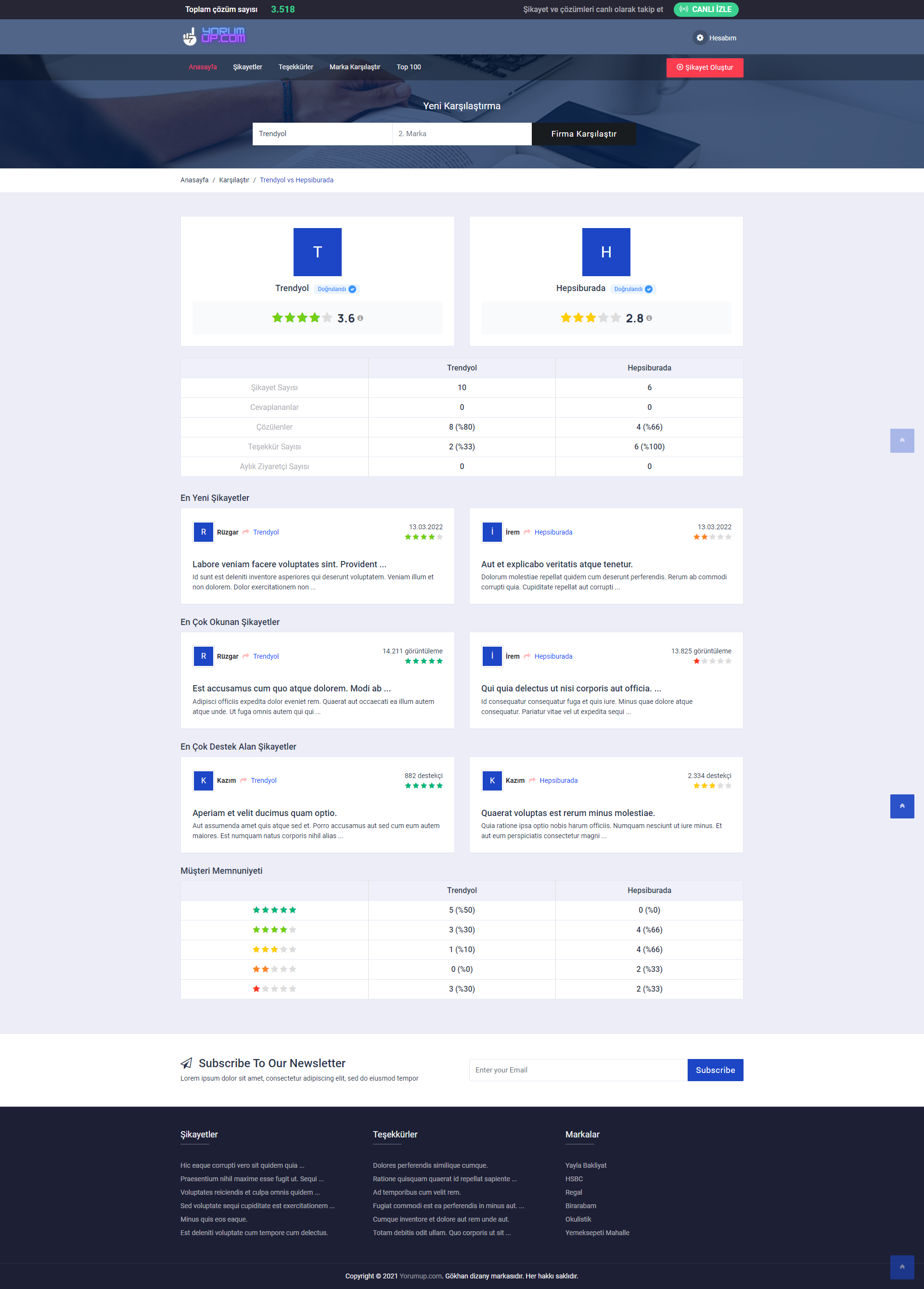Click footer link 'Dolores perferendis similique cumque.'
The height and width of the screenshot is (1289, 924).
tap(430, 1166)
